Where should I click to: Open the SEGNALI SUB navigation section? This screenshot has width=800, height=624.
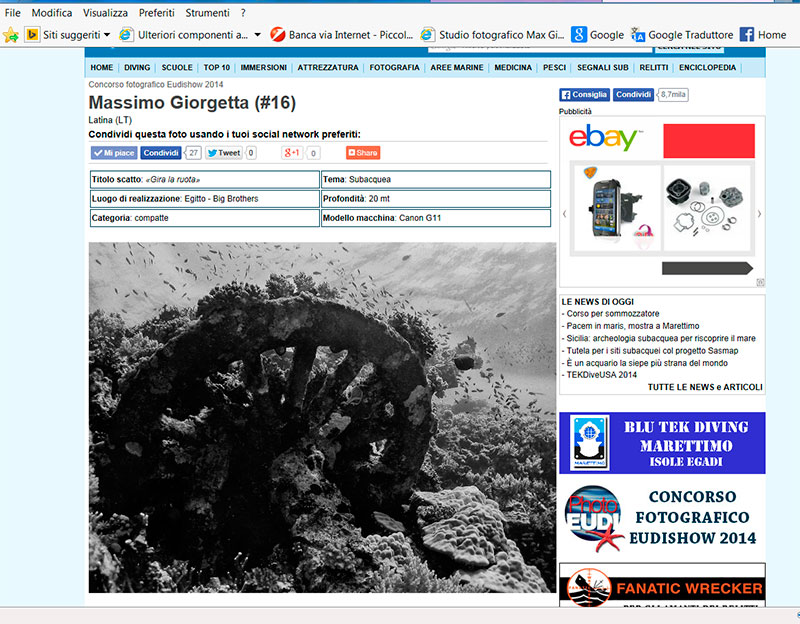click(603, 67)
